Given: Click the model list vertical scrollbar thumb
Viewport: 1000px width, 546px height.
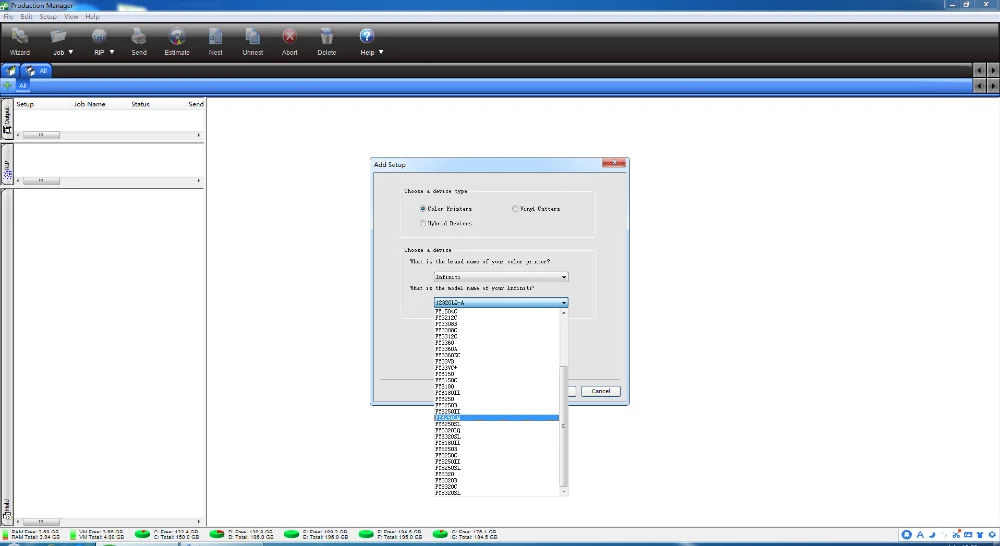Looking at the screenshot, I should [x=563, y=425].
